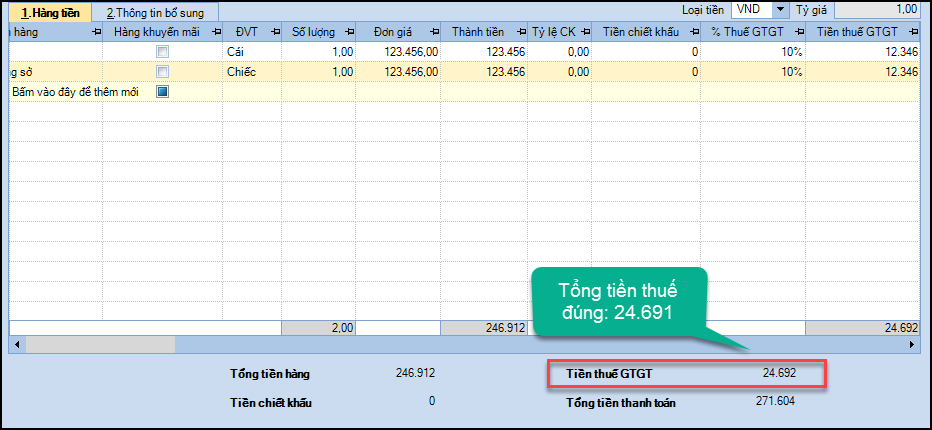The height and width of the screenshot is (430, 932).
Task: Click the 2,00 quantity total in summary row
Action: [319, 327]
